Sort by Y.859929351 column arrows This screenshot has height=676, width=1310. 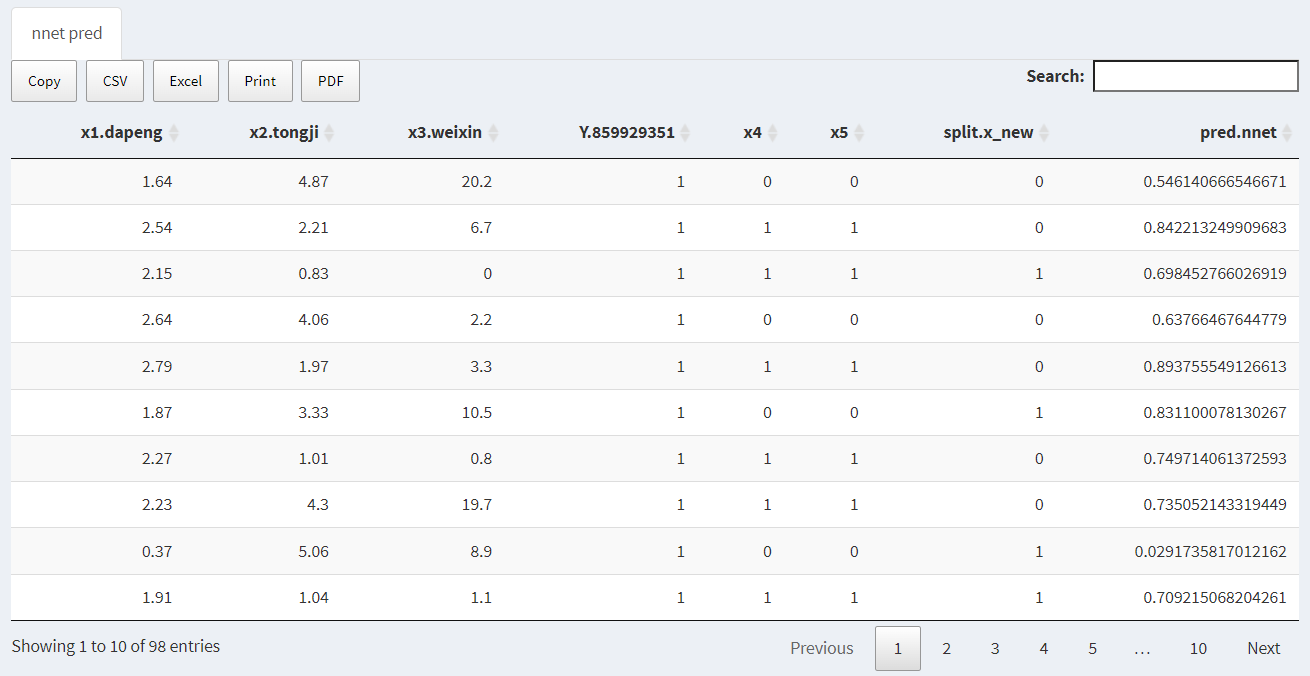(x=686, y=133)
